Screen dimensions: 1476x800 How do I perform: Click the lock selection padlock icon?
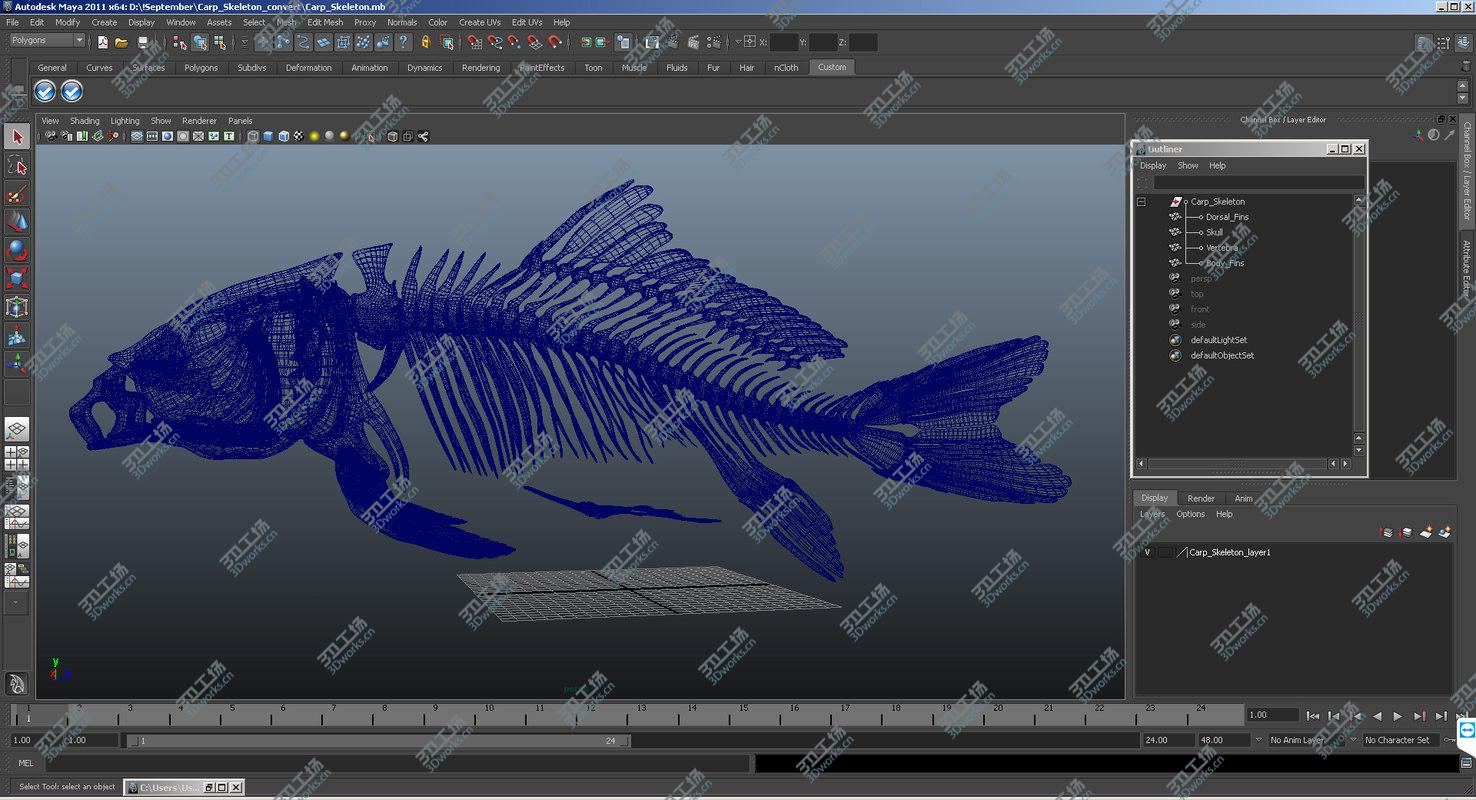(x=426, y=42)
